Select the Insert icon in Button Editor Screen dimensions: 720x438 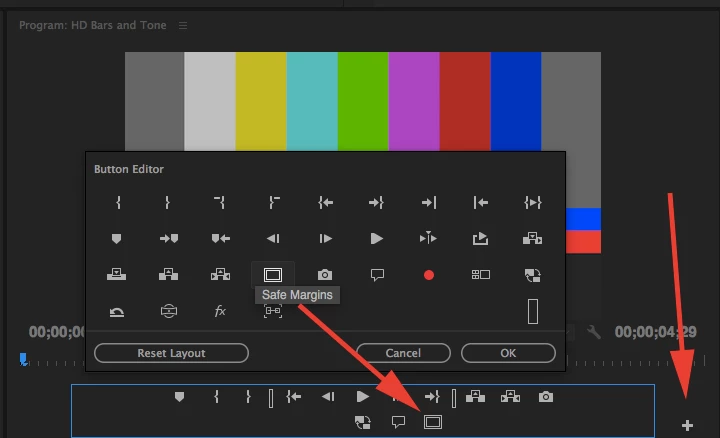pyautogui.click(x=533, y=238)
